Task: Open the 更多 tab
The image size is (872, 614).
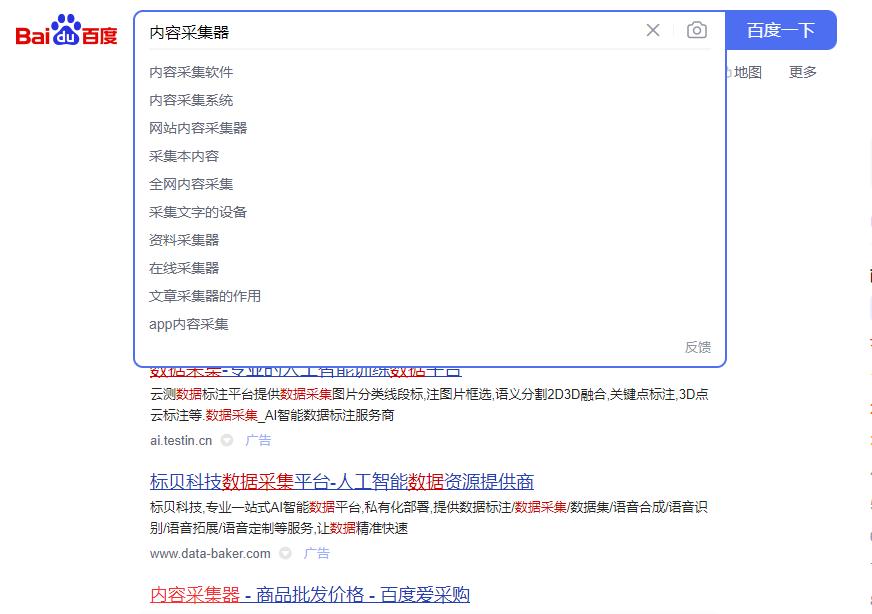Action: click(x=802, y=72)
